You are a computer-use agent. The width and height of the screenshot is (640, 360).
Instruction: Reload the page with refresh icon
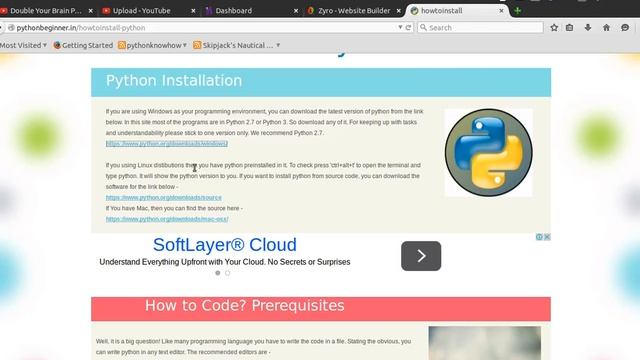[408, 27]
